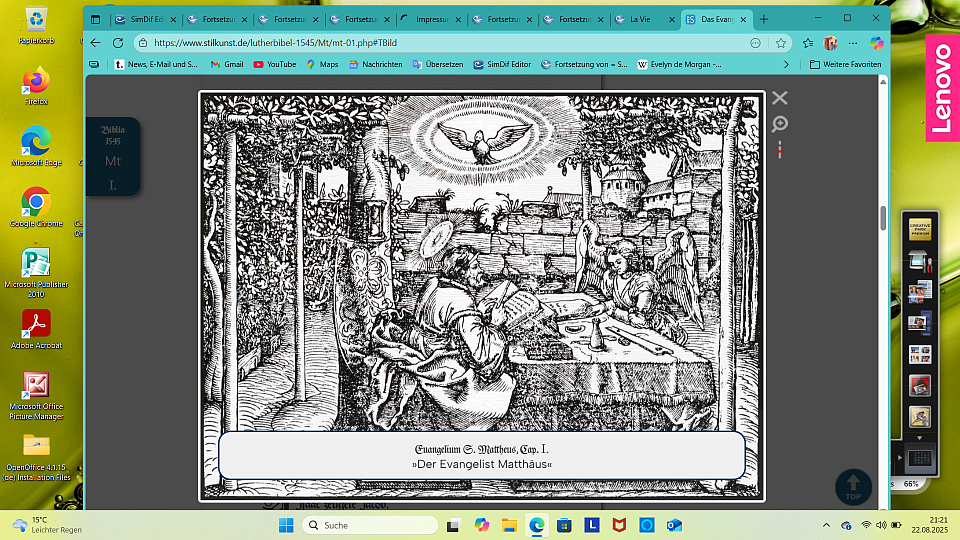The image size is (960, 540).
Task: Open the Google Chrome desktop shortcut
Action: click(x=36, y=208)
